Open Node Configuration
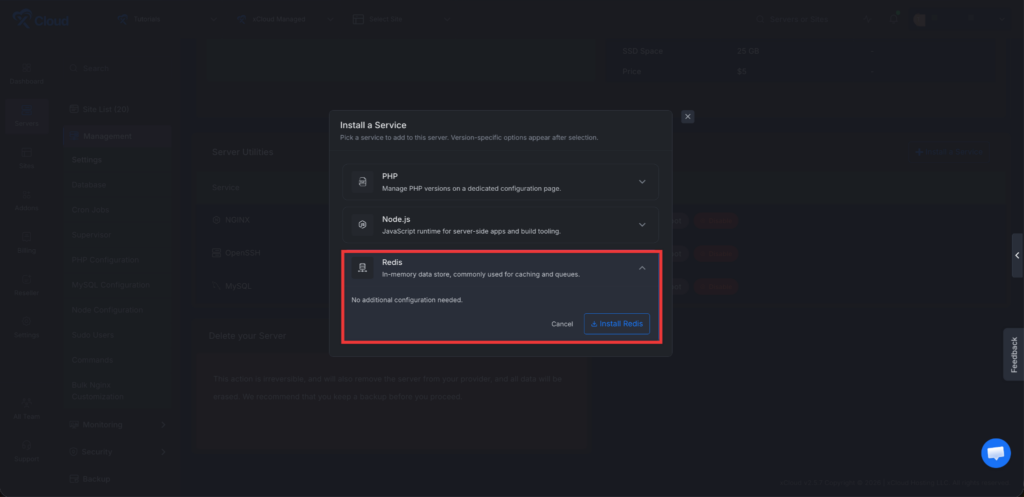Screen dimensions: 1024x497 coord(107,310)
